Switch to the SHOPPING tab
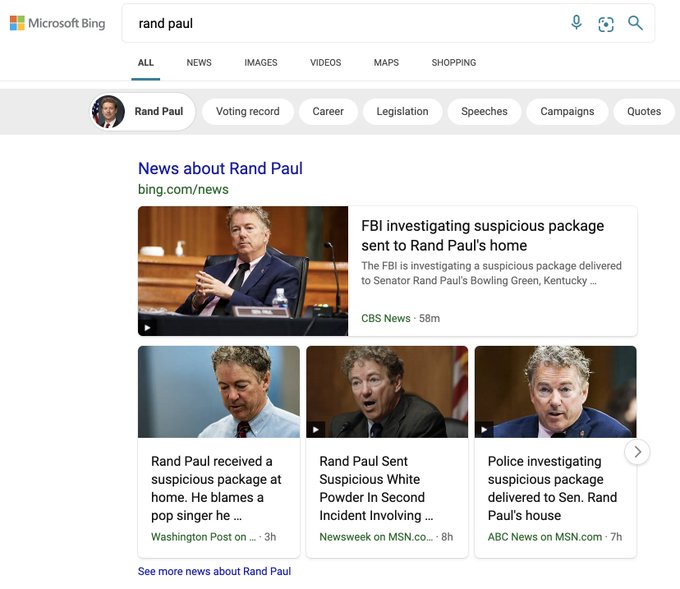Viewport: 680px width, 589px height. click(x=454, y=62)
